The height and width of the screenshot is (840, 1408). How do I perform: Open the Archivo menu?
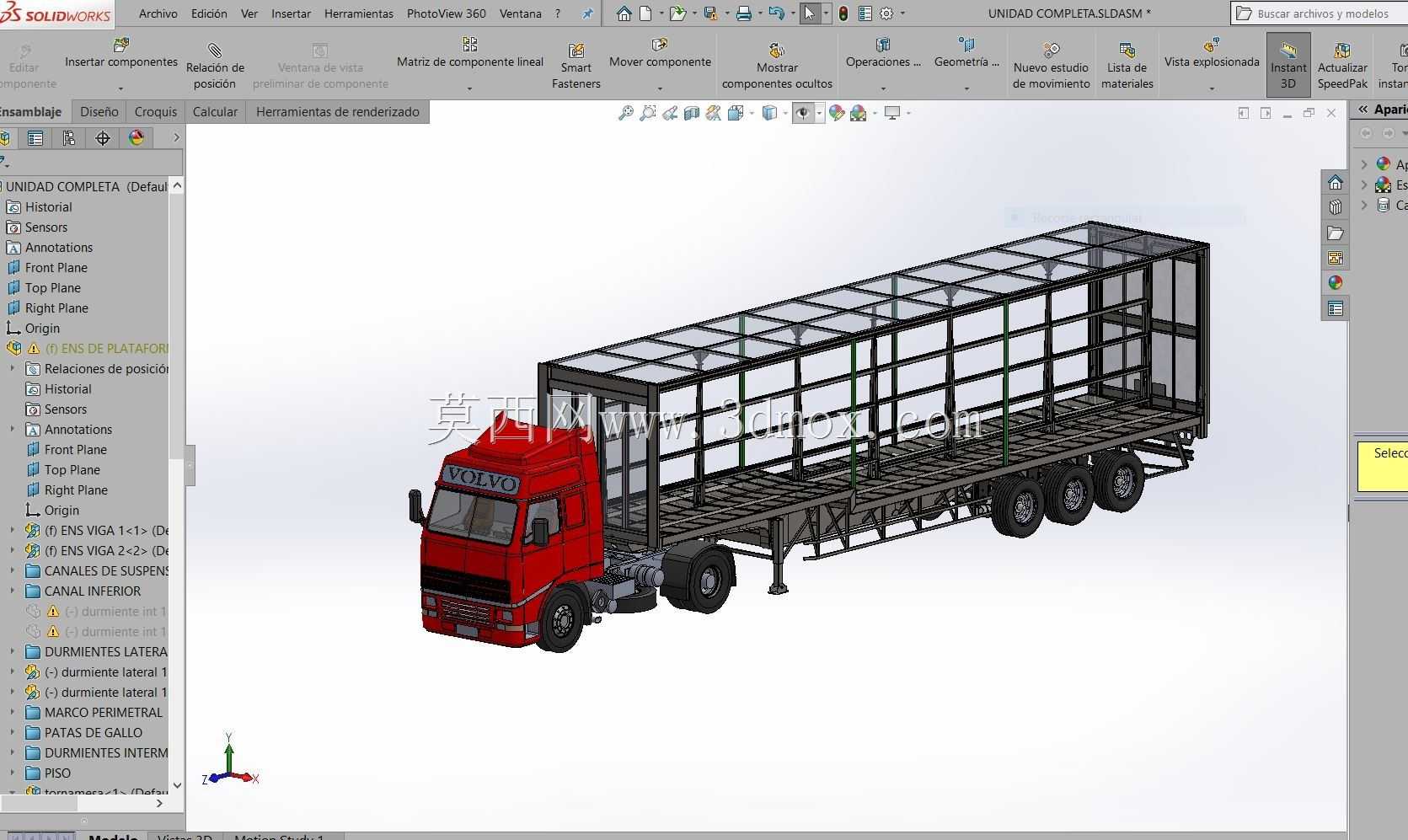point(158,13)
